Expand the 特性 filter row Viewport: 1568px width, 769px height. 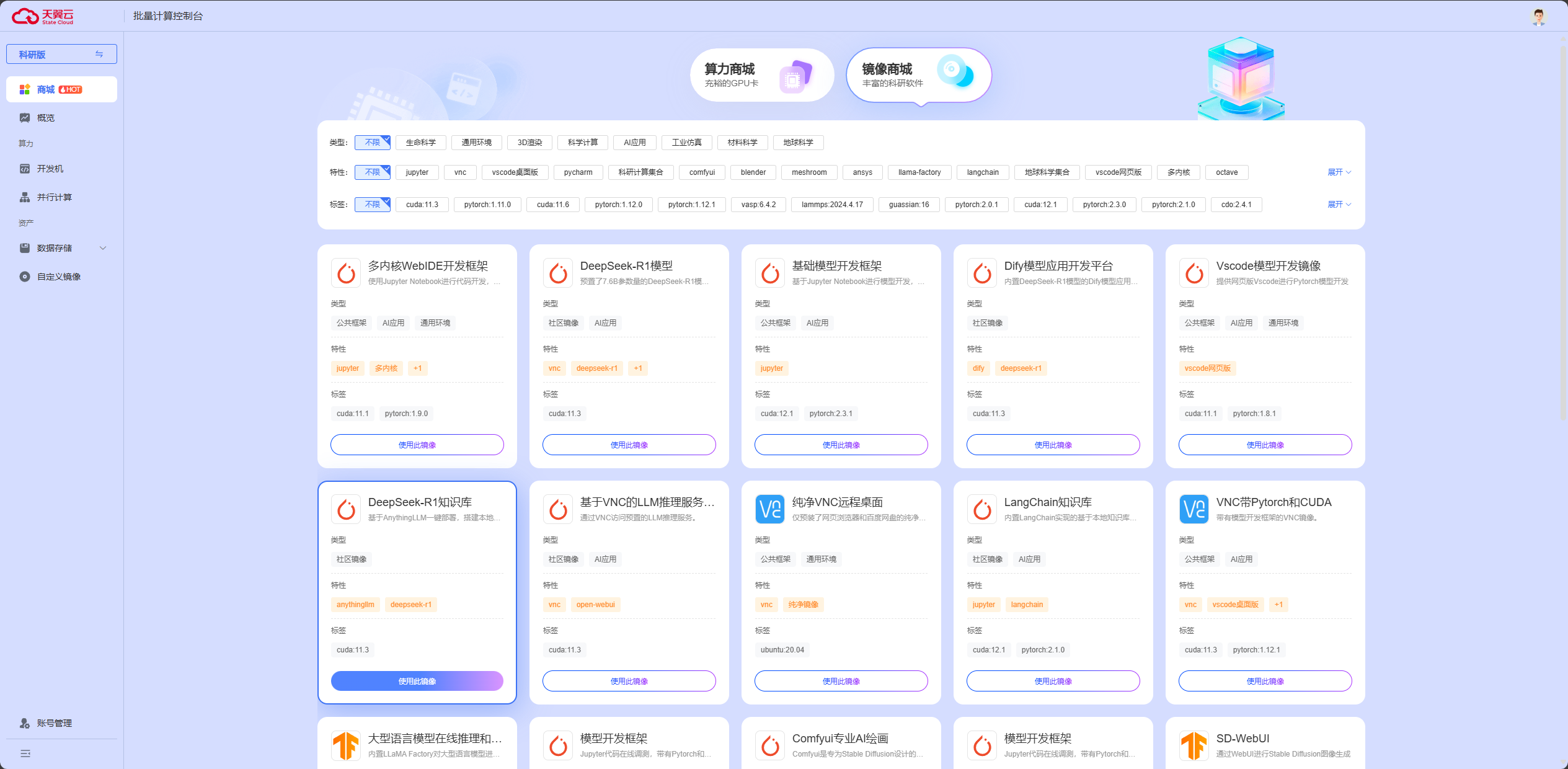pyautogui.click(x=1339, y=172)
